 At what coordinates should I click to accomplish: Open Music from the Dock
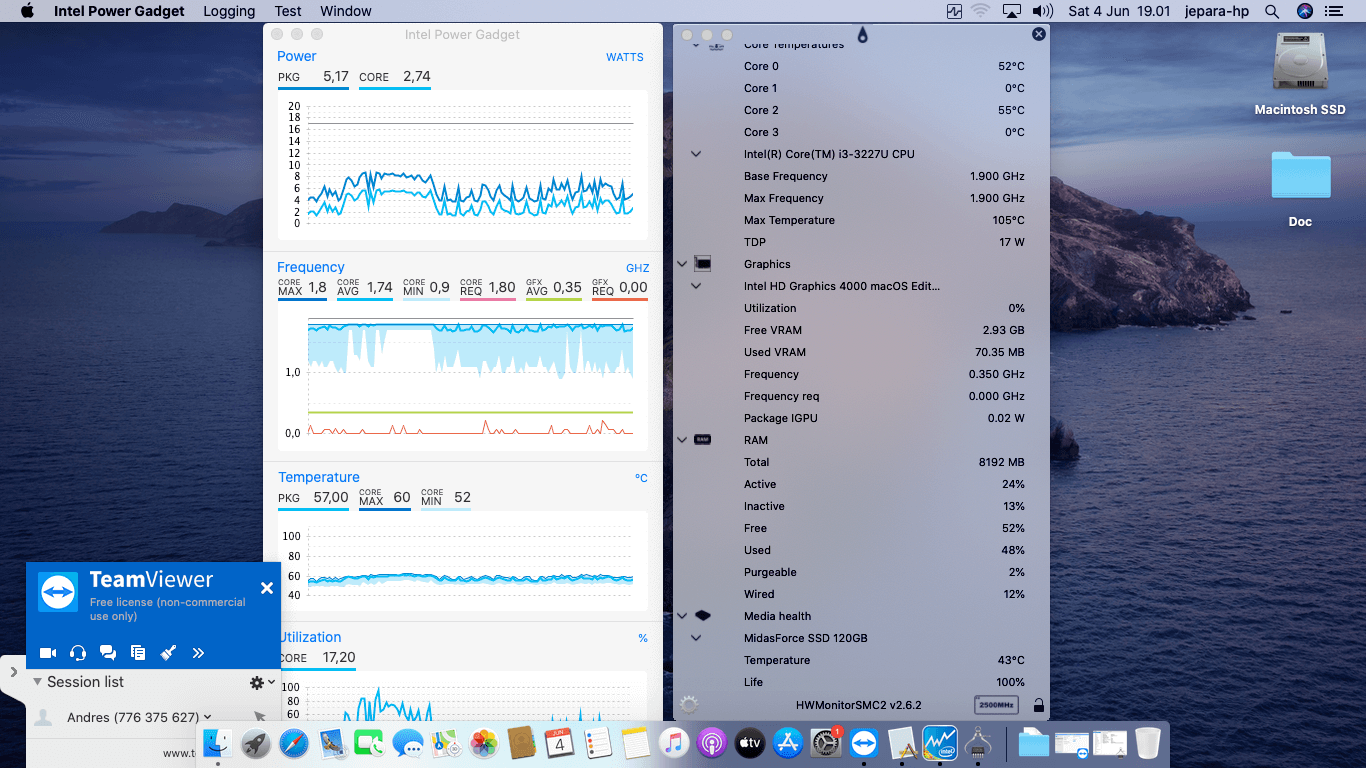(x=674, y=743)
